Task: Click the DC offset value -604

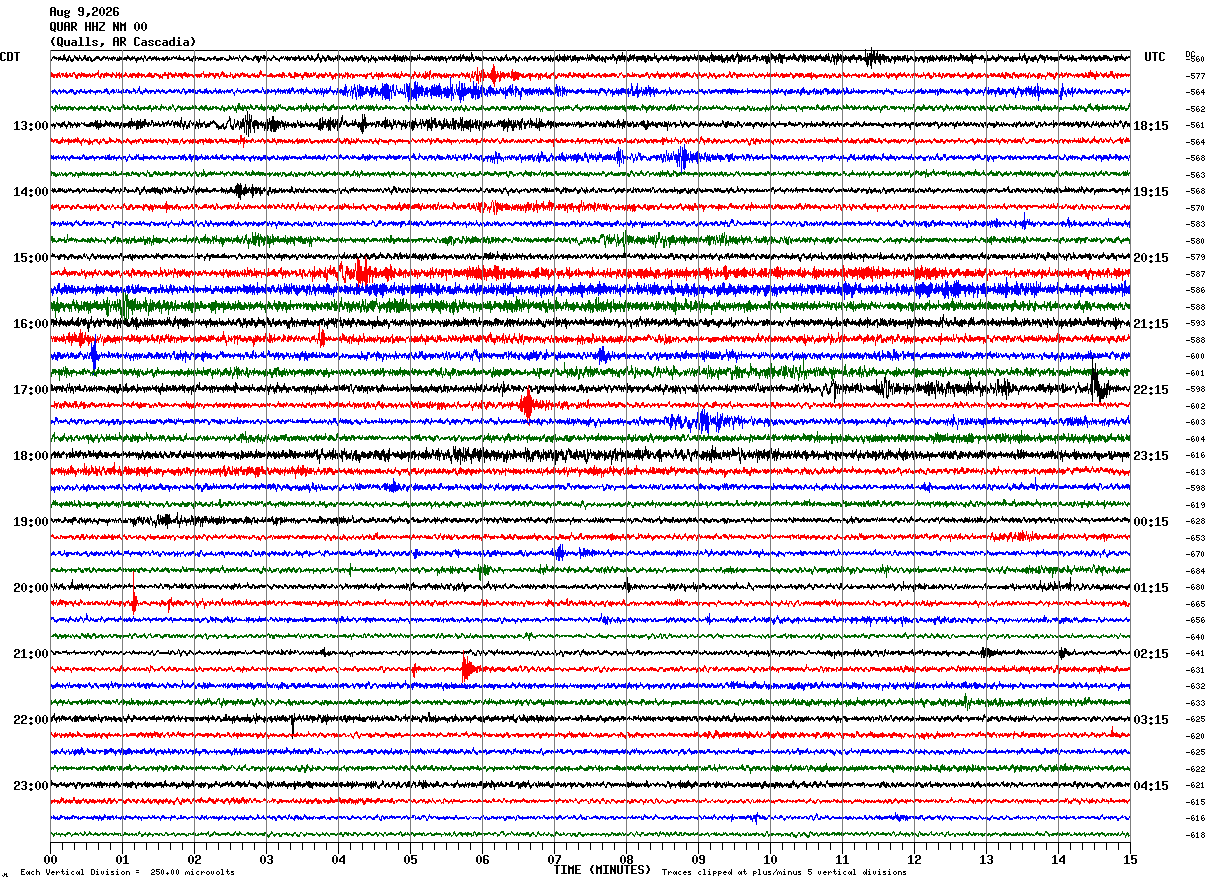Action: tap(1195, 439)
